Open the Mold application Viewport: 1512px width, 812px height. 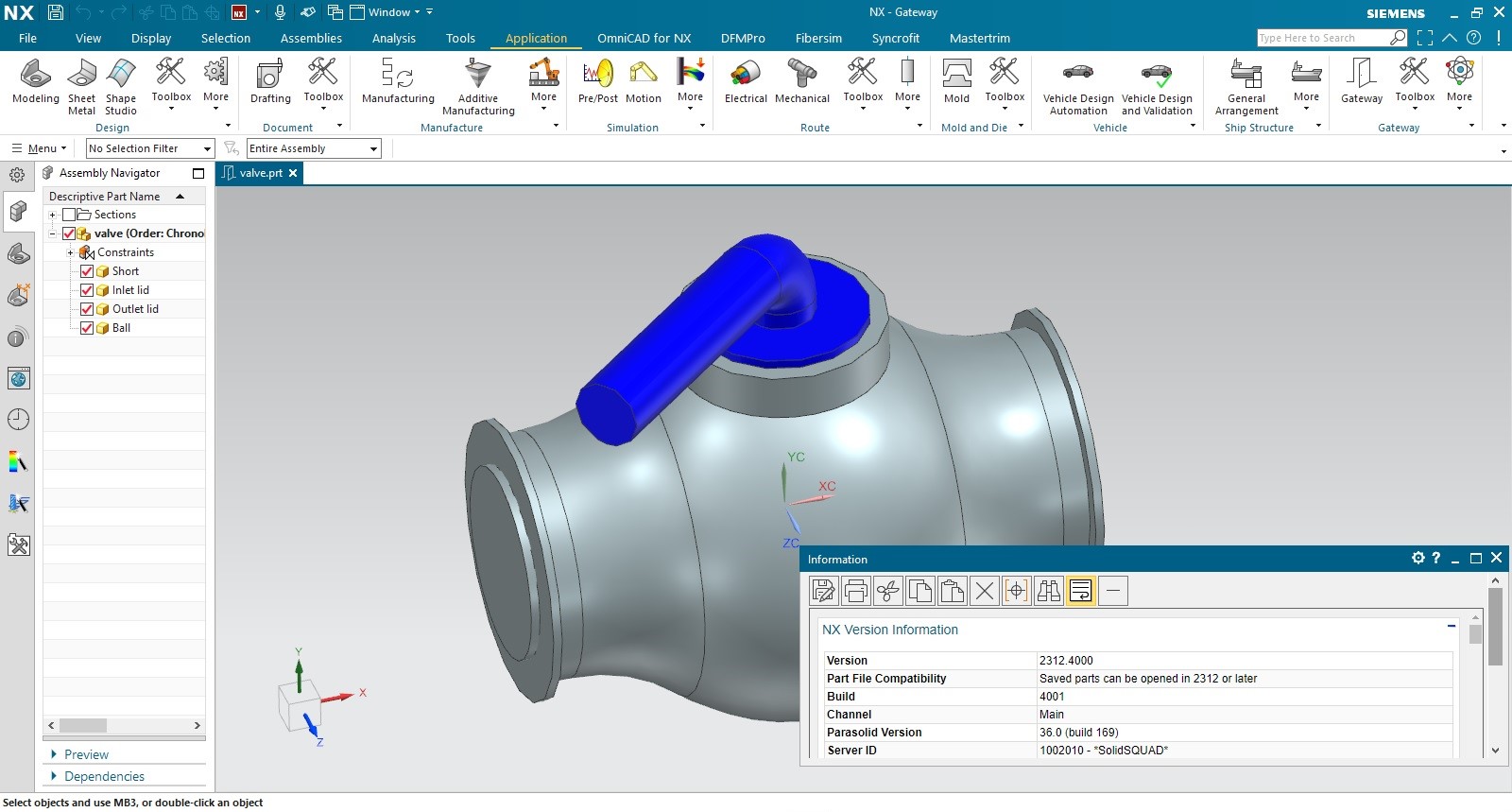[x=956, y=81]
